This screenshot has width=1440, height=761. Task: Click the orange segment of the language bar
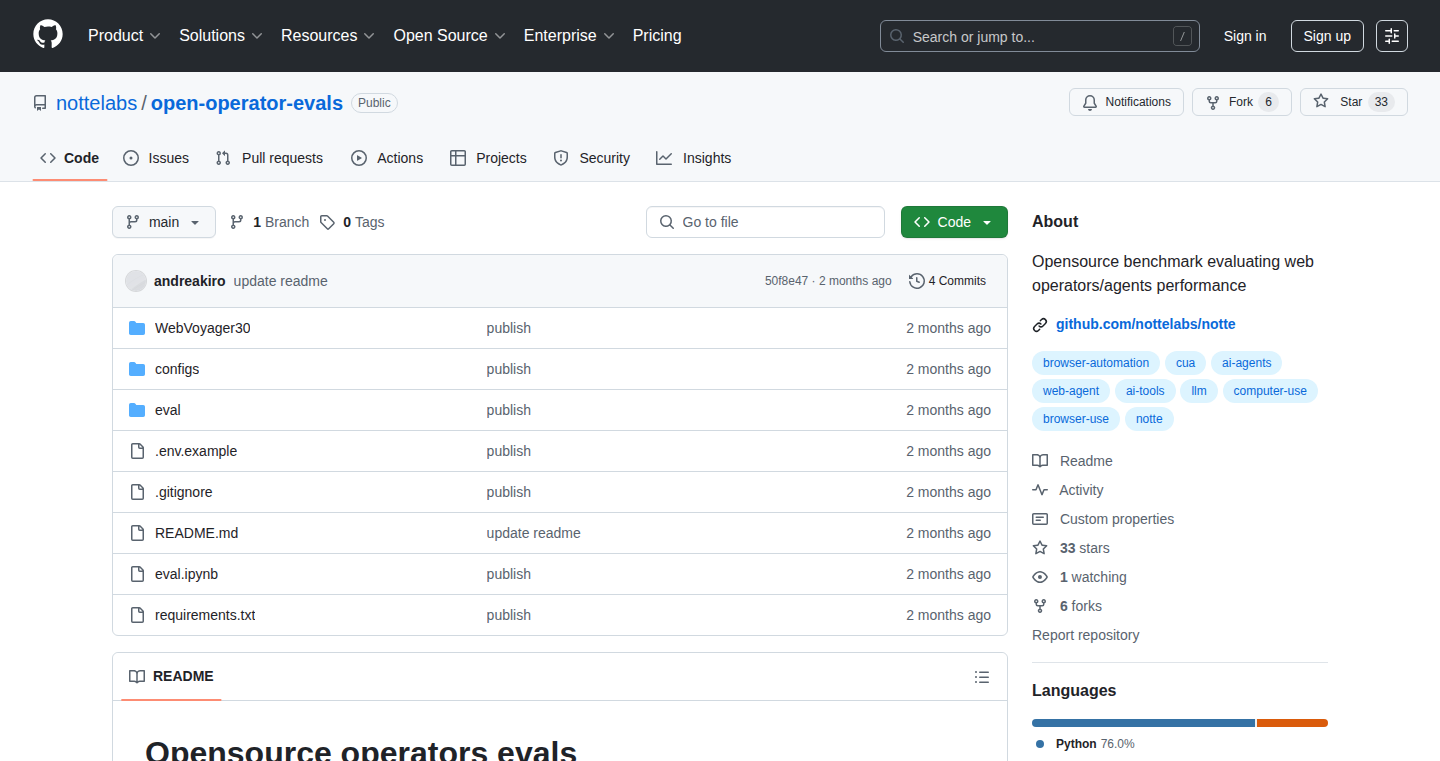tap(1292, 723)
